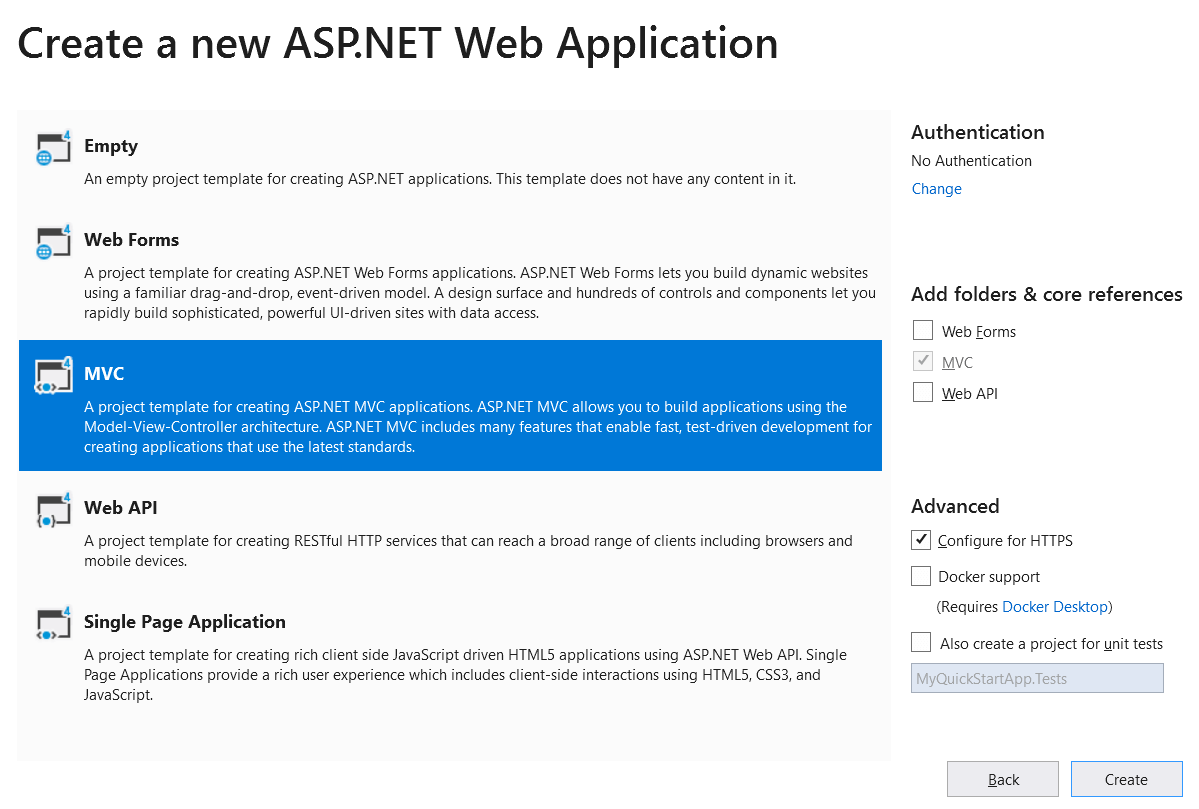Click the Web API RESTful description text

(468, 551)
